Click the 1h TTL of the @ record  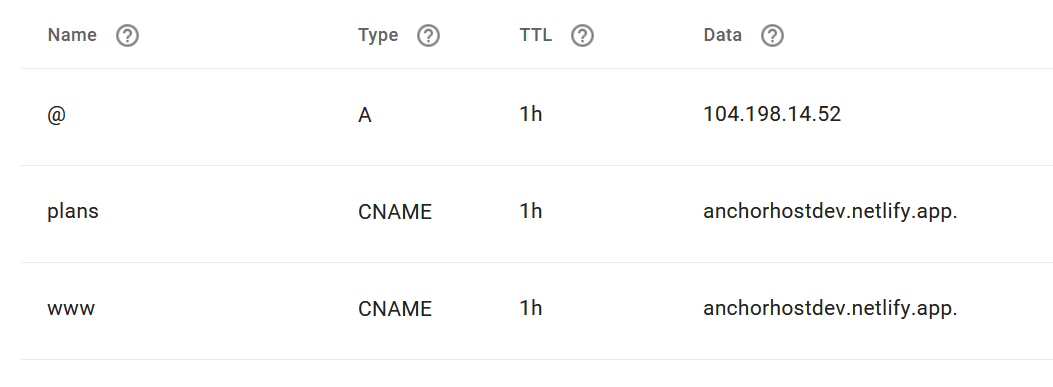pyautogui.click(x=531, y=114)
